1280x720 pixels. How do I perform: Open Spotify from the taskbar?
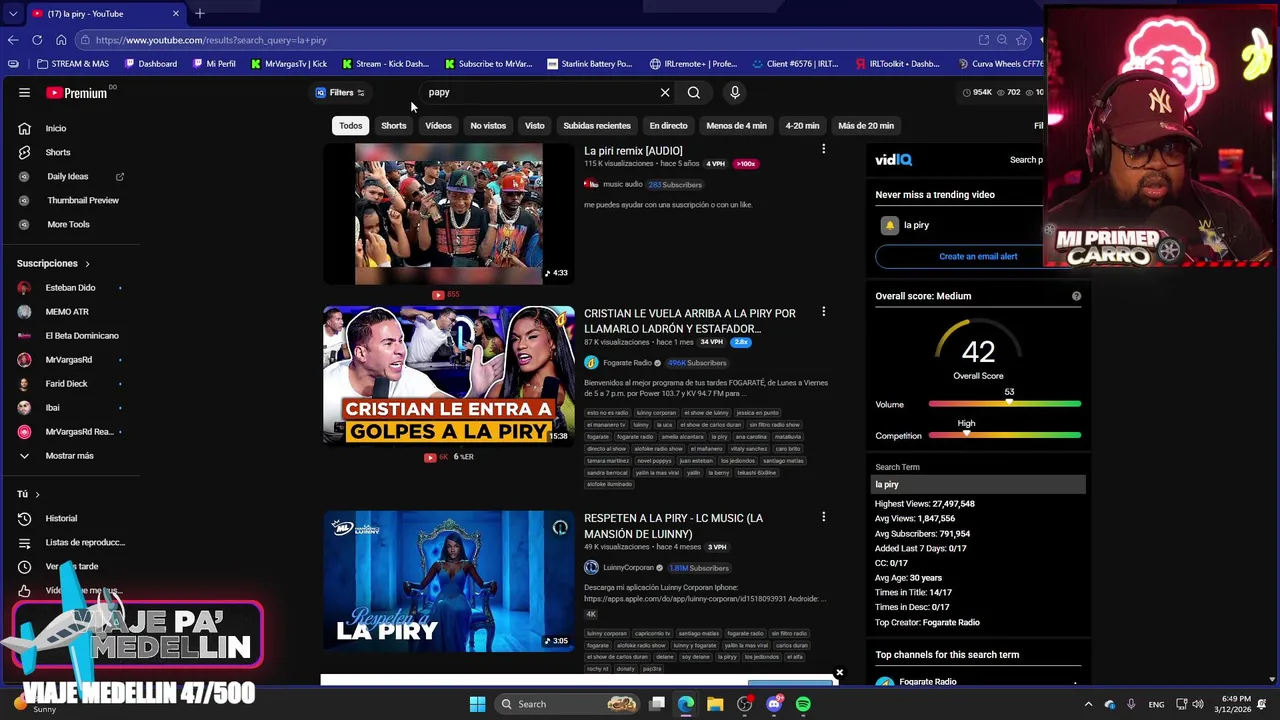pyautogui.click(x=803, y=704)
